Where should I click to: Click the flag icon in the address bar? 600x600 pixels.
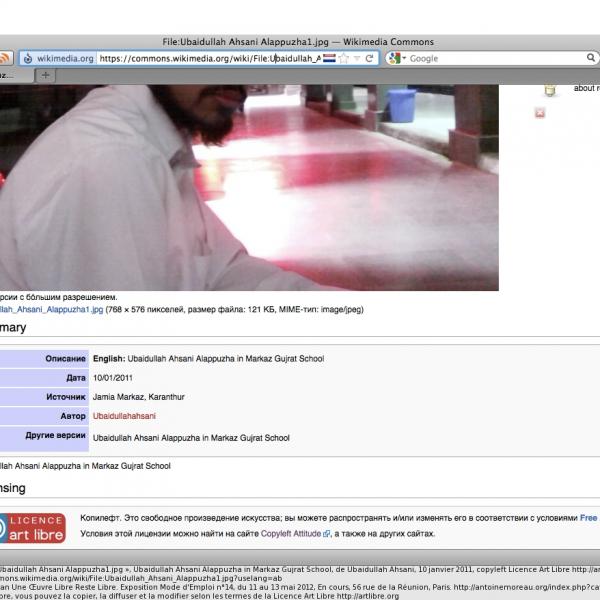(x=329, y=59)
